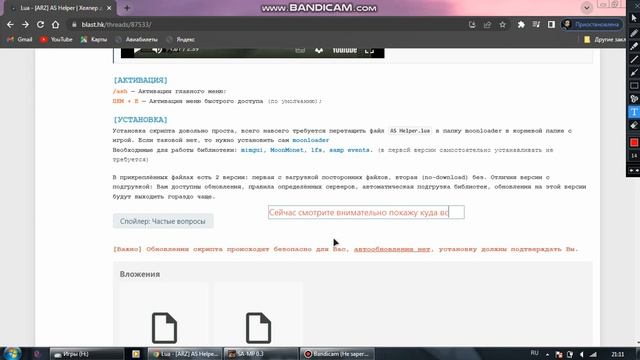Screen dimensions: 640x360
Task: Open the MoonMonet library link
Action: (x=287, y=150)
